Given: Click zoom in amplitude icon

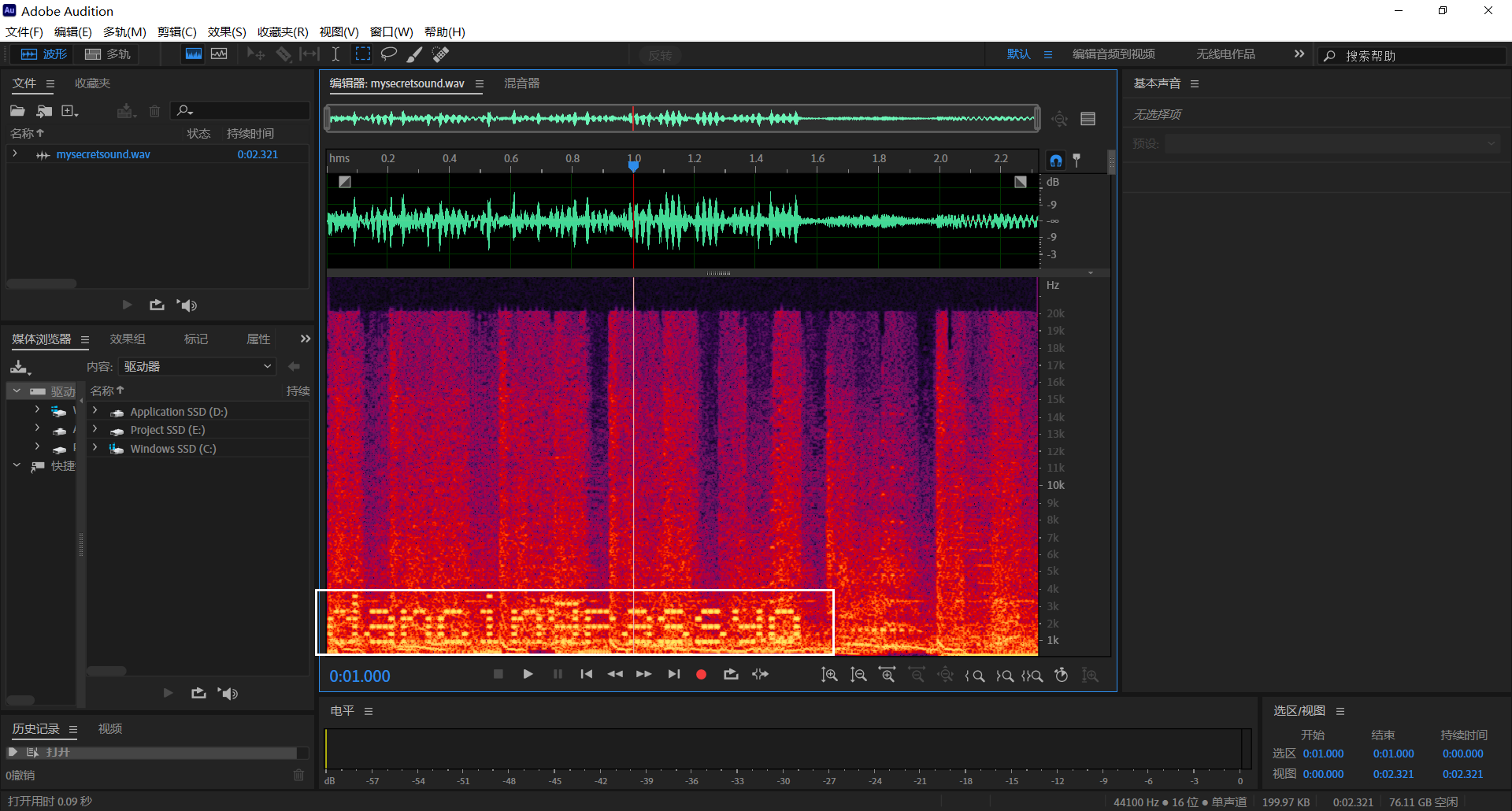Looking at the screenshot, I should point(829,676).
